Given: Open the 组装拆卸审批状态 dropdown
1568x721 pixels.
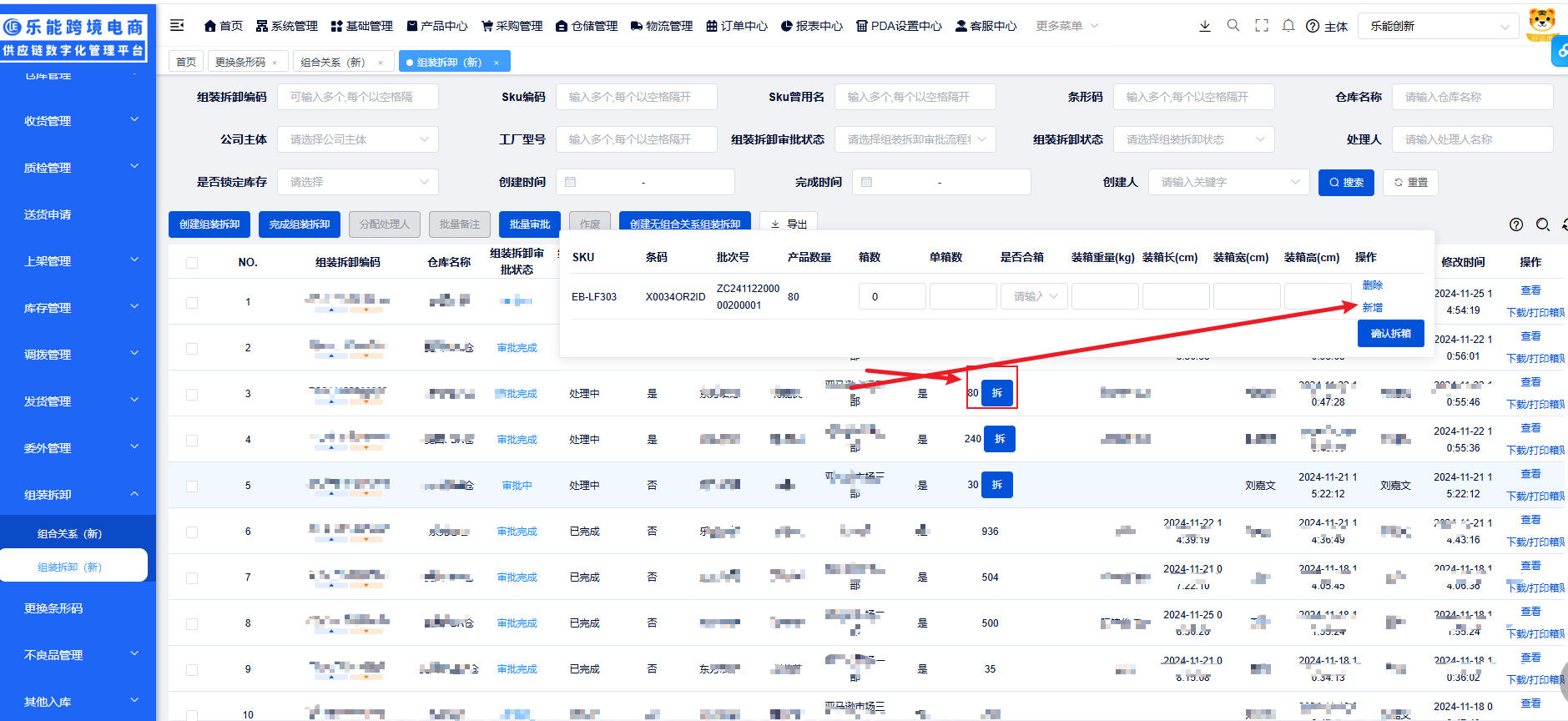Looking at the screenshot, I should 915,139.
